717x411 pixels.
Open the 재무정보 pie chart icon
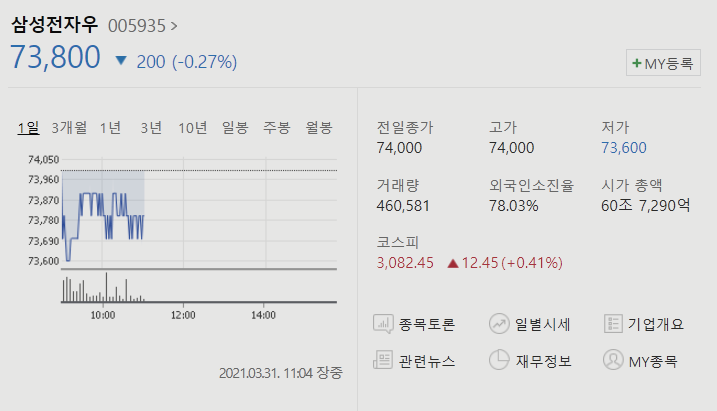click(499, 360)
